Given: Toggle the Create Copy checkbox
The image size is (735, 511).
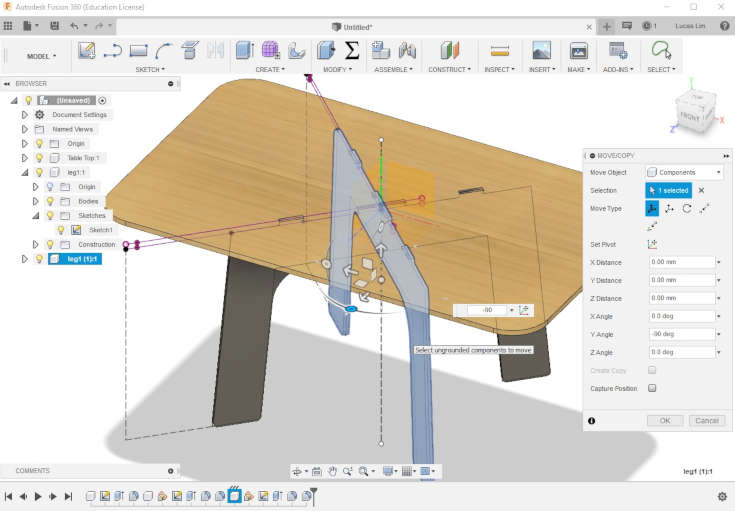Looking at the screenshot, I should pyautogui.click(x=652, y=370).
